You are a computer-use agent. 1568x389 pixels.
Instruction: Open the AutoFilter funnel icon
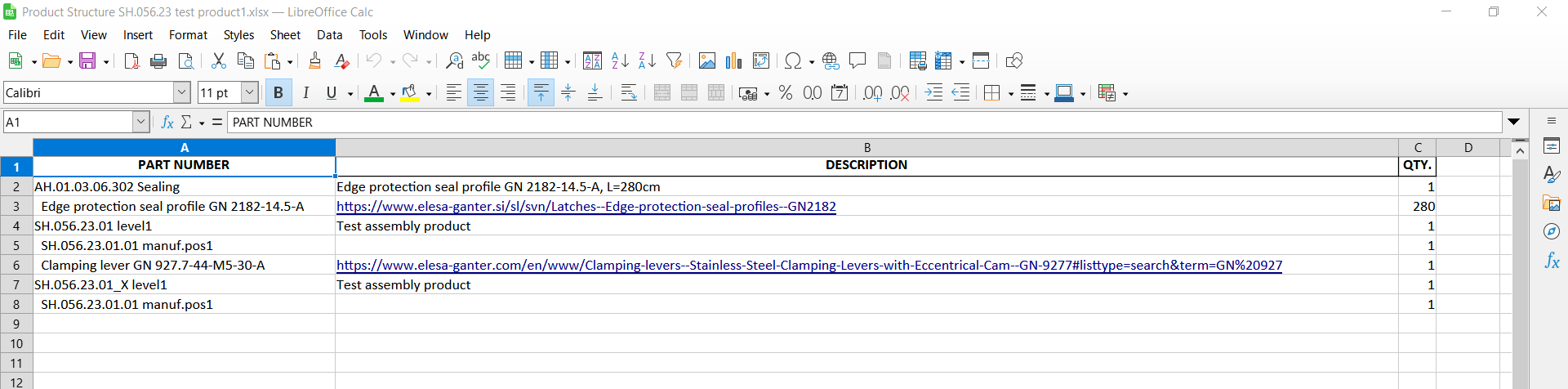pyautogui.click(x=674, y=61)
